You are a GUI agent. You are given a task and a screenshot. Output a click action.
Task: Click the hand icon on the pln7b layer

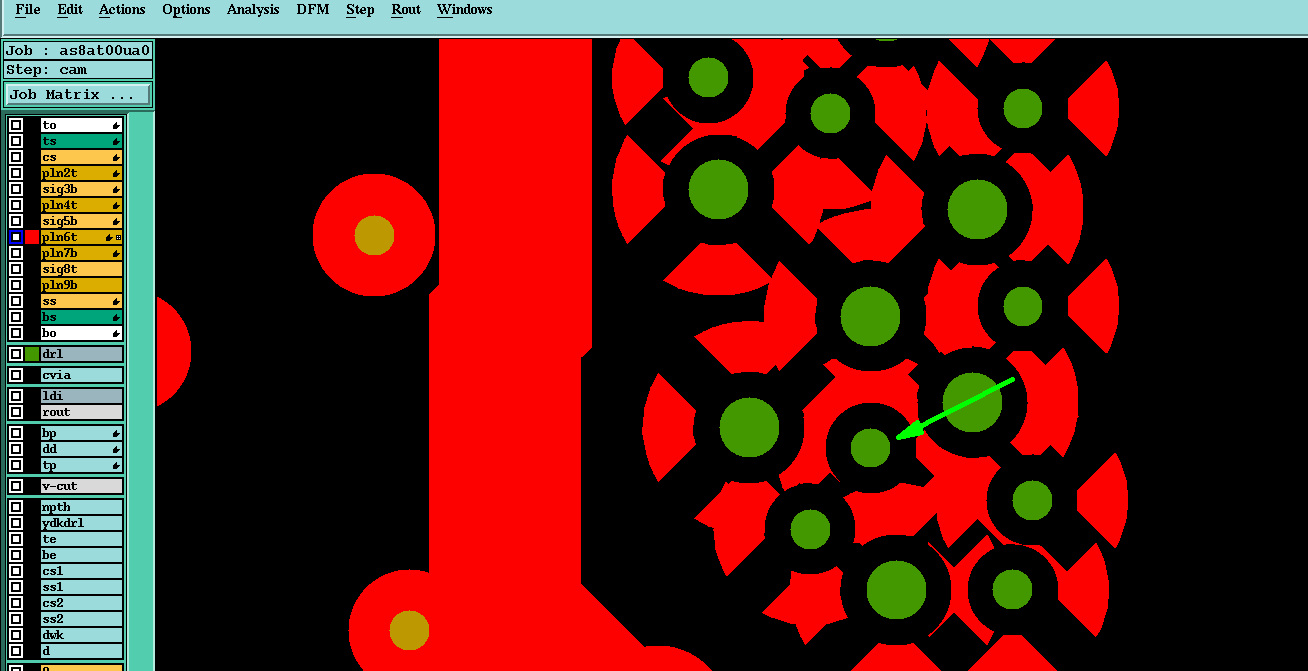click(x=116, y=253)
